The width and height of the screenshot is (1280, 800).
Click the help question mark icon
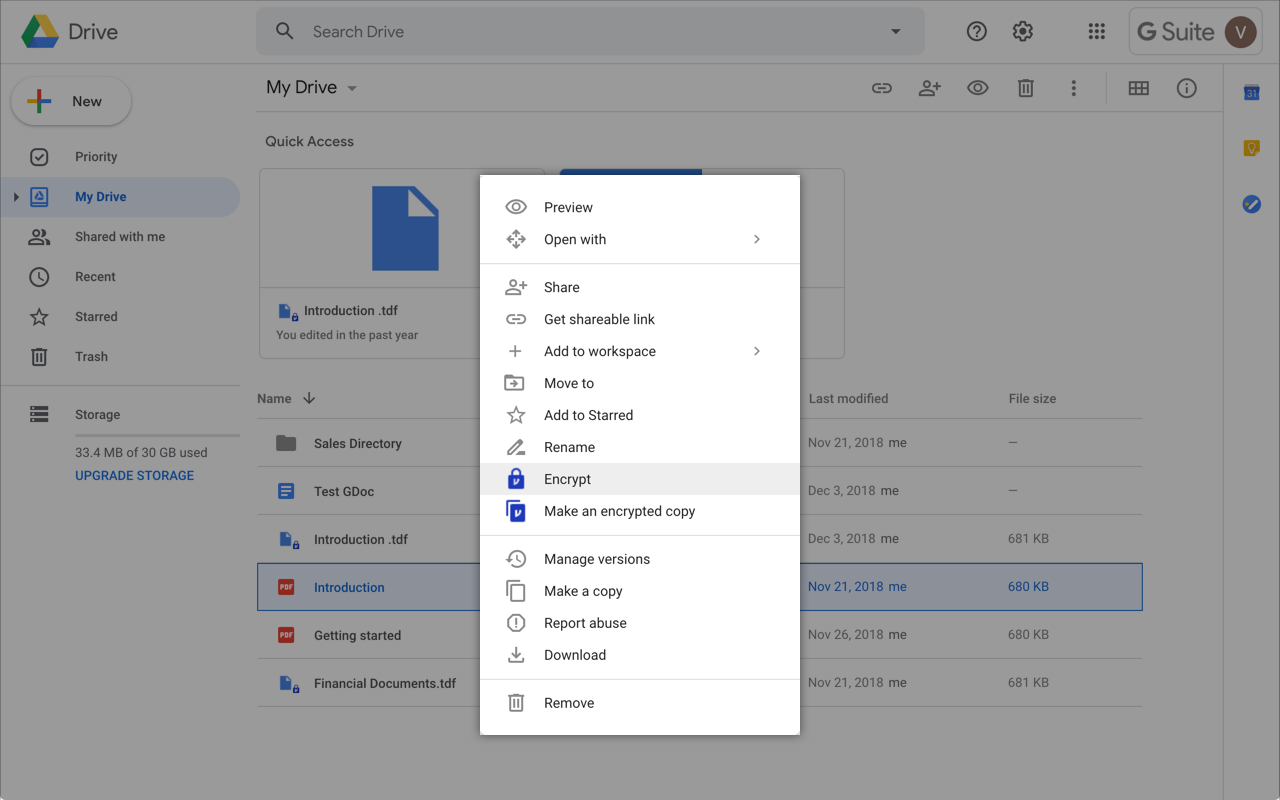click(x=977, y=32)
